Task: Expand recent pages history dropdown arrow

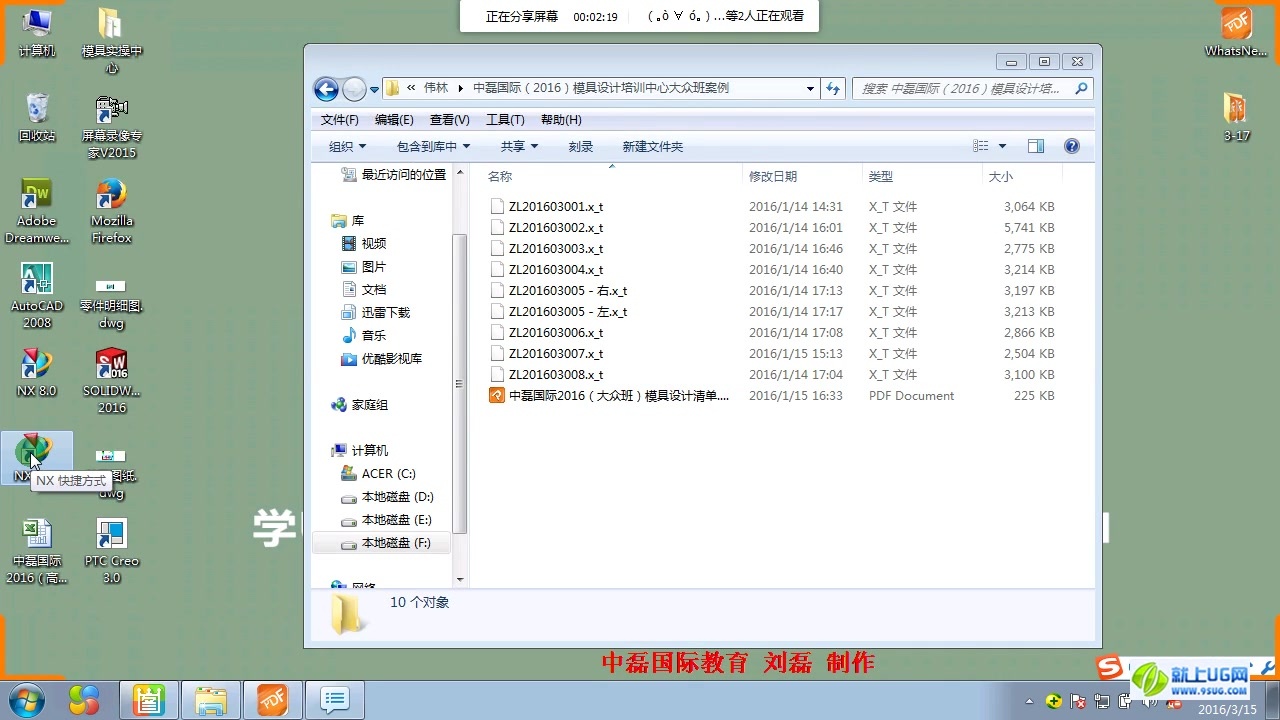Action: (x=375, y=89)
